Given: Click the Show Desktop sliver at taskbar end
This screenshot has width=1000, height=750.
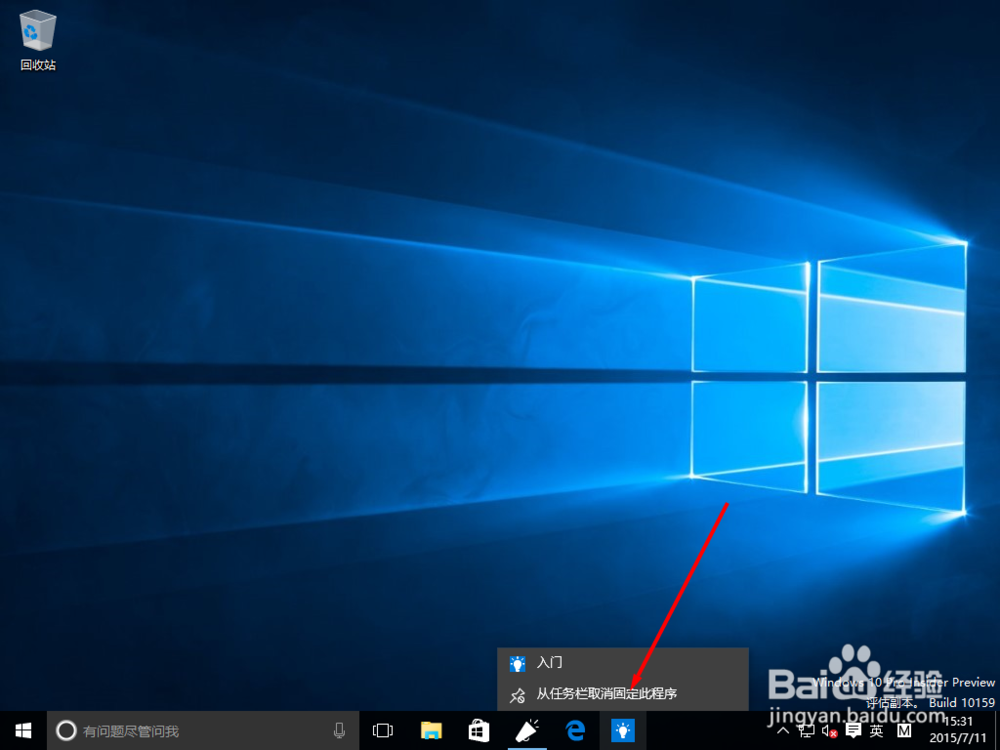Looking at the screenshot, I should 997,730.
